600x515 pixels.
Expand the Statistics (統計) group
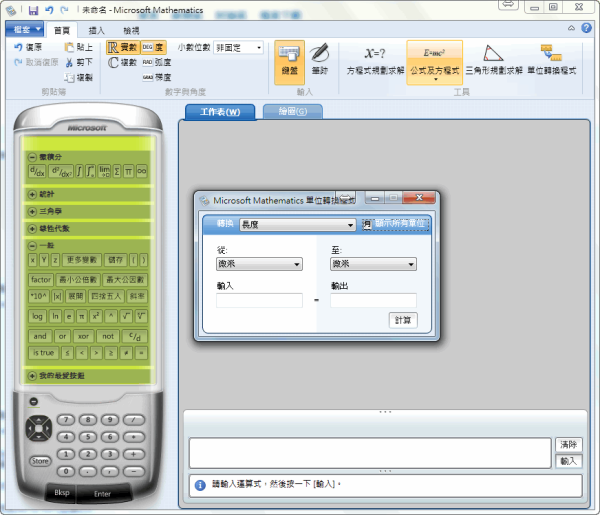[33, 194]
